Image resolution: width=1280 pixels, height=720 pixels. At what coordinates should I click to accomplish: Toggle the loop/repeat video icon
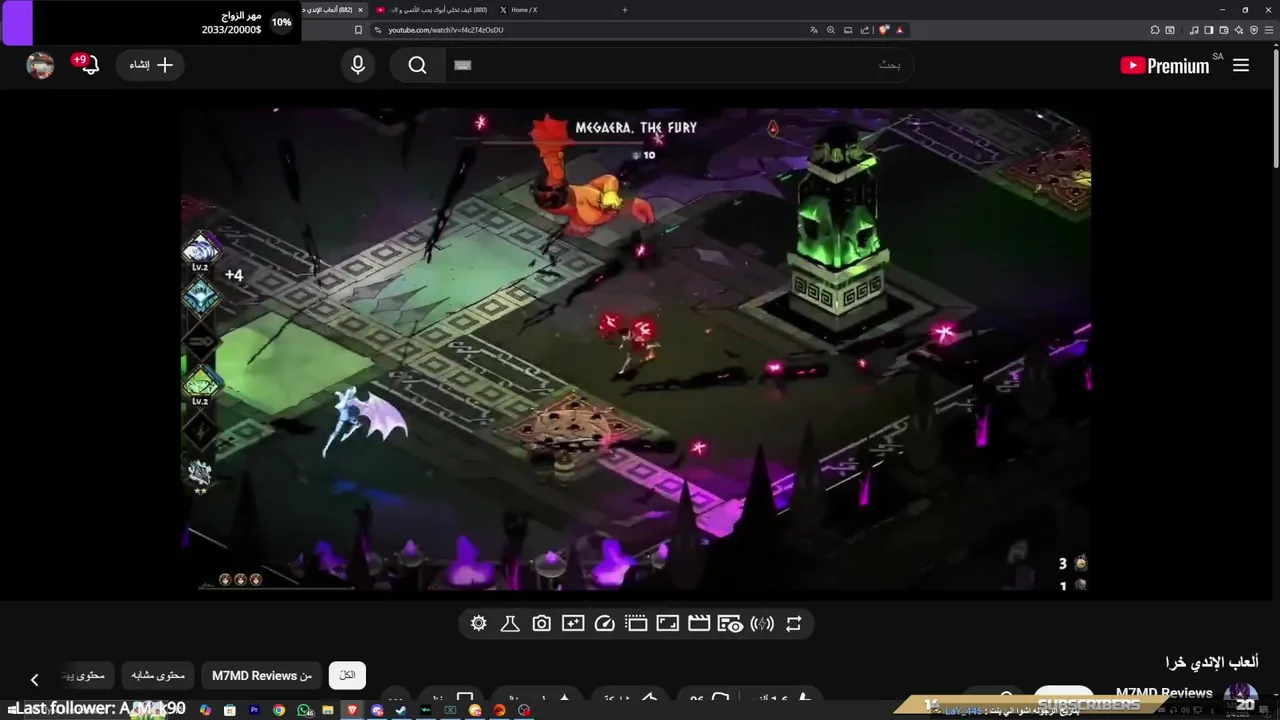pos(793,623)
